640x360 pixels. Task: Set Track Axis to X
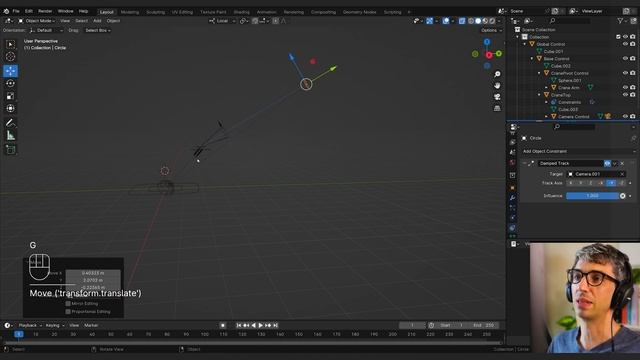point(571,183)
